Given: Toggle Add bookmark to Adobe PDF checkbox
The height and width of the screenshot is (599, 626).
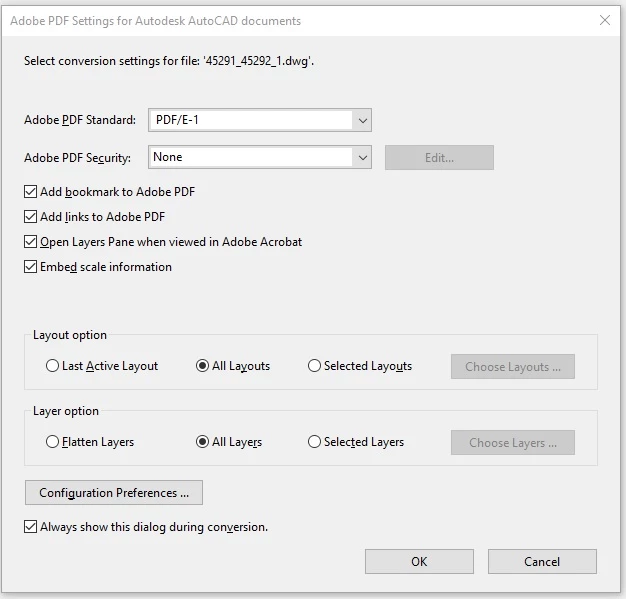Looking at the screenshot, I should (x=30, y=192).
